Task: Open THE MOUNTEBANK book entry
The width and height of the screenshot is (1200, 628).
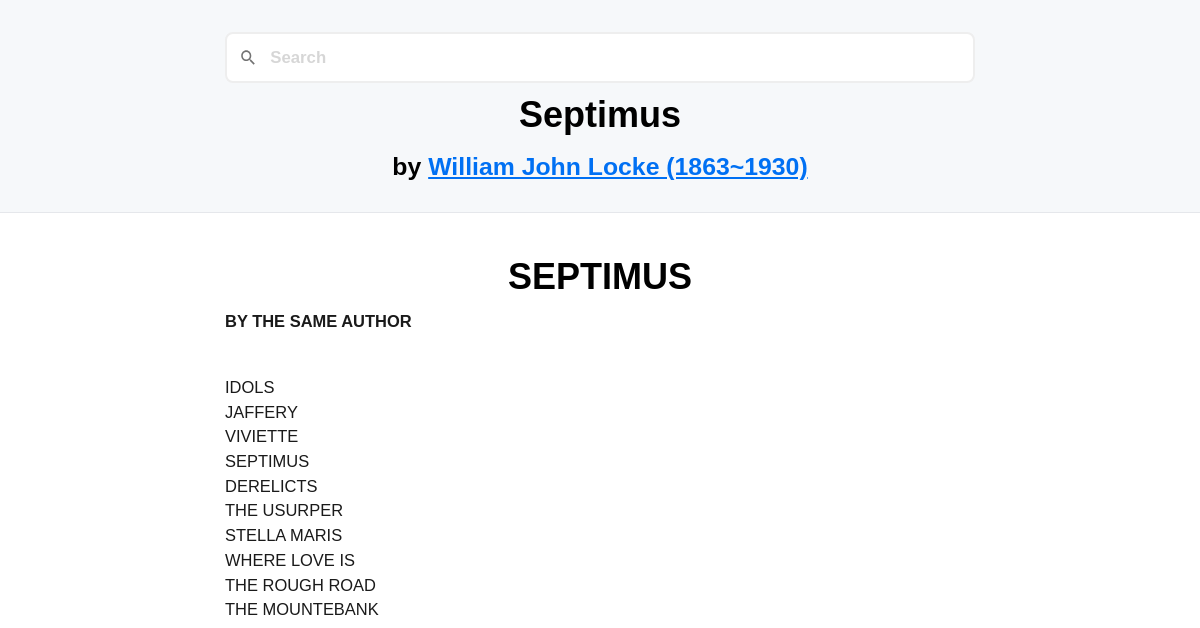Action: click(x=302, y=609)
